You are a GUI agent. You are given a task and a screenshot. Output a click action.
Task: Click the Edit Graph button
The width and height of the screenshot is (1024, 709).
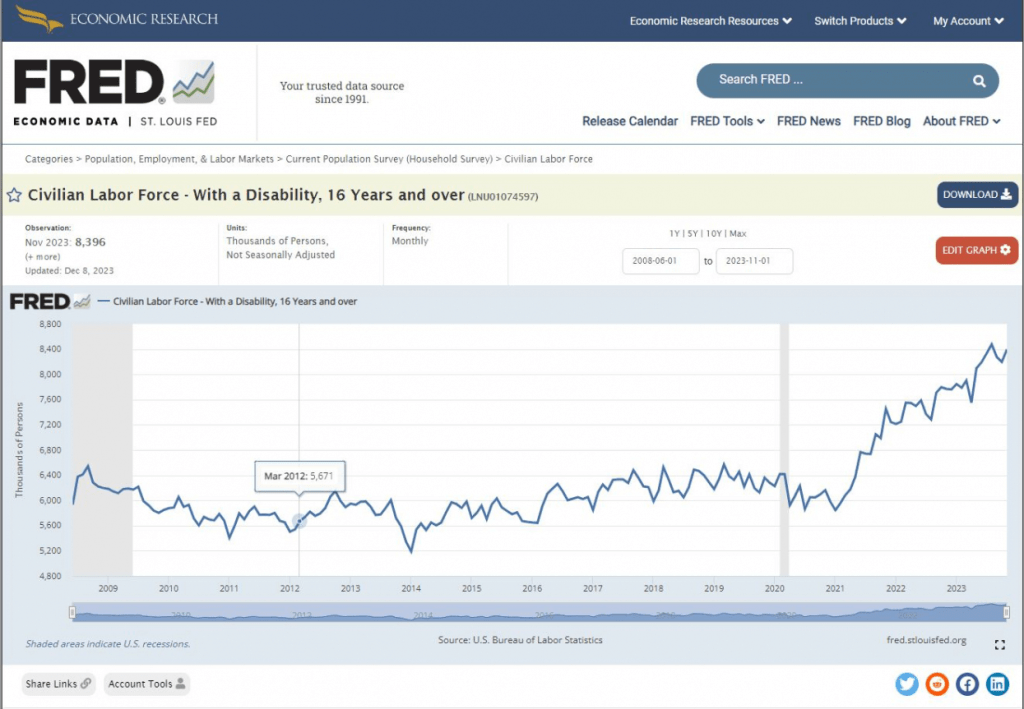tap(976, 250)
